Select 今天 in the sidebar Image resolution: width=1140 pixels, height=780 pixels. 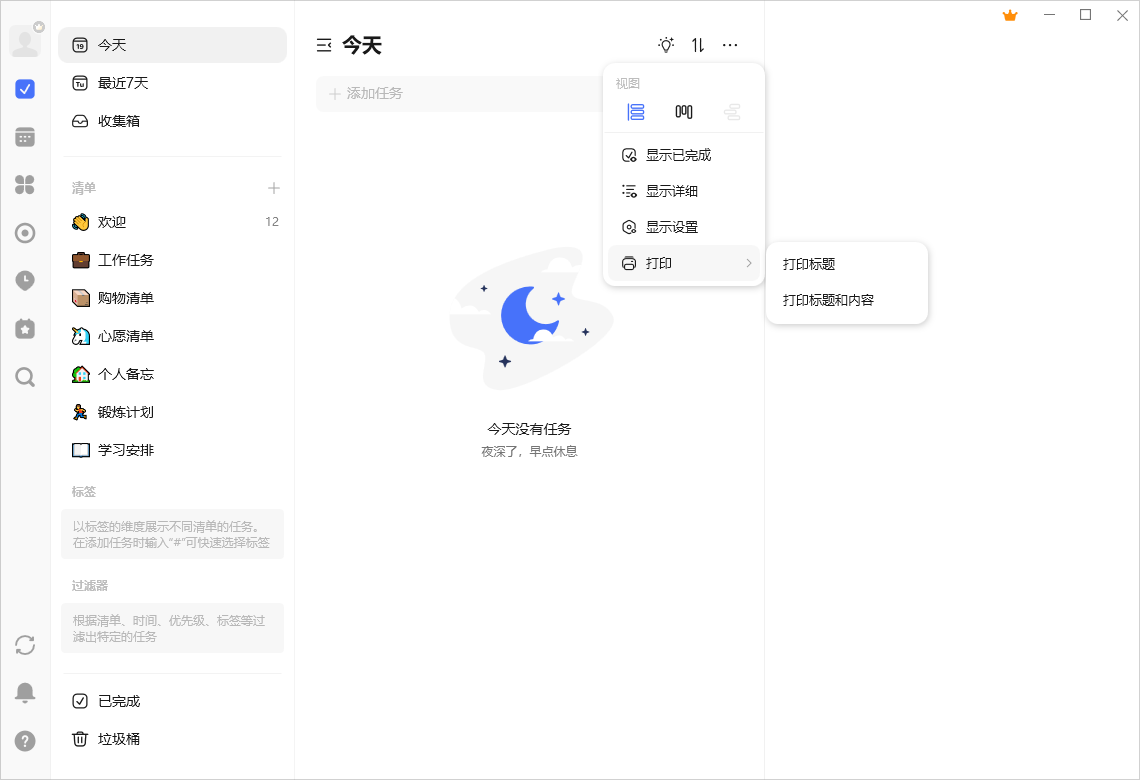(172, 45)
